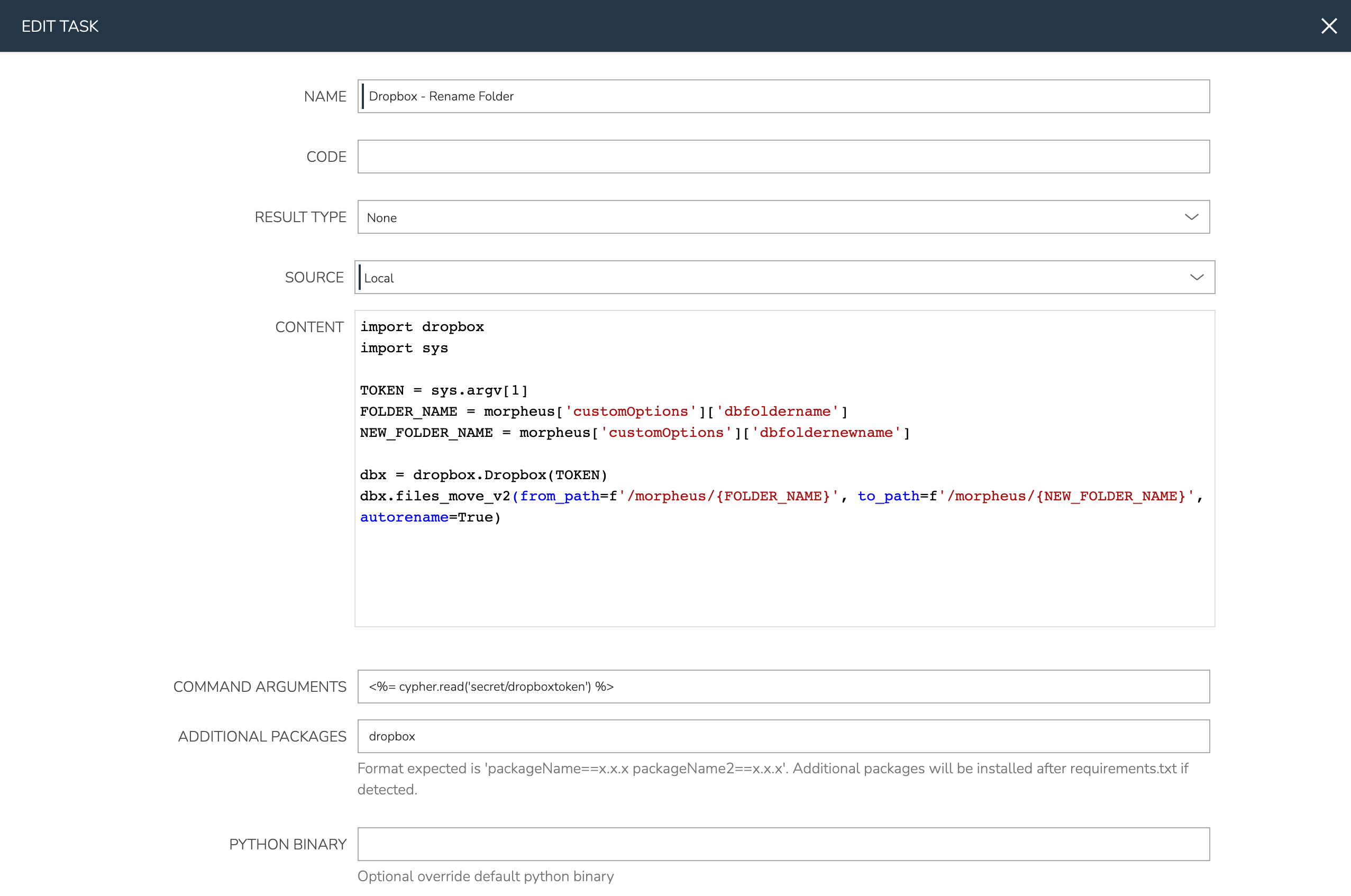Place cursor on 'import sys' line

tap(404, 348)
